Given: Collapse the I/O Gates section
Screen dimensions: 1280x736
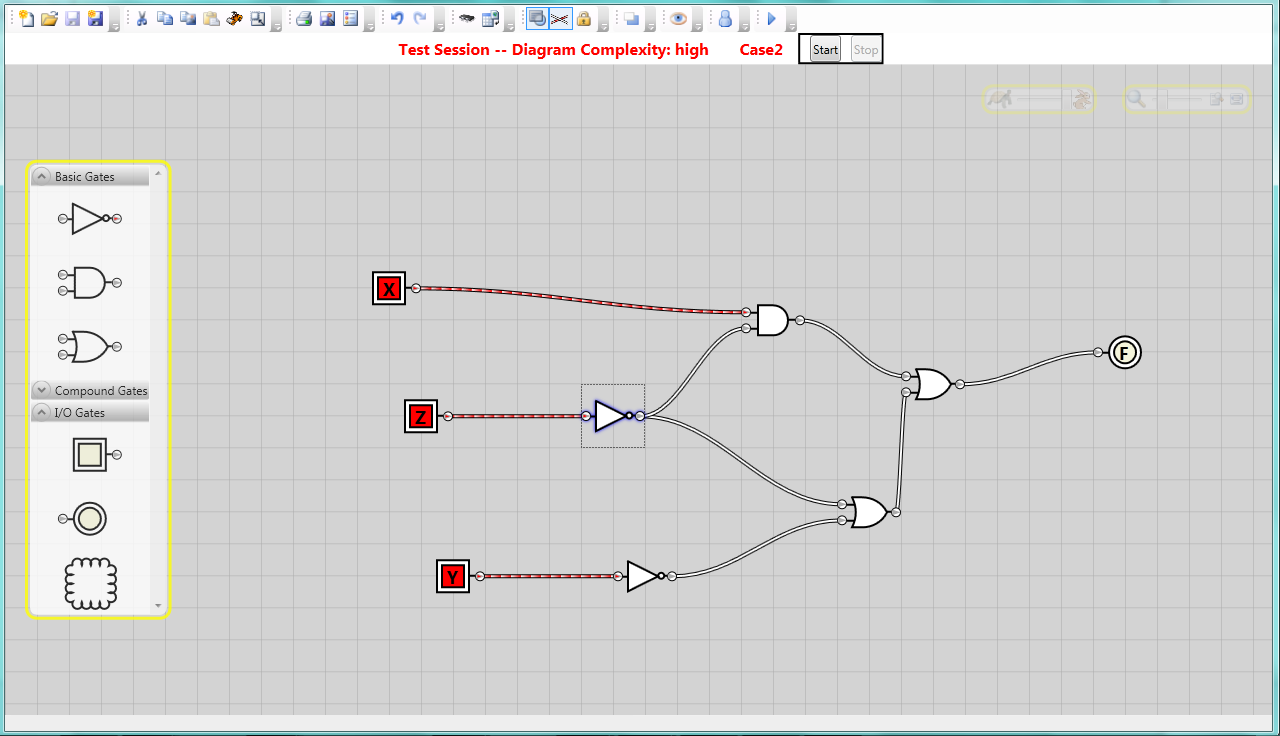Looking at the screenshot, I should point(41,412).
